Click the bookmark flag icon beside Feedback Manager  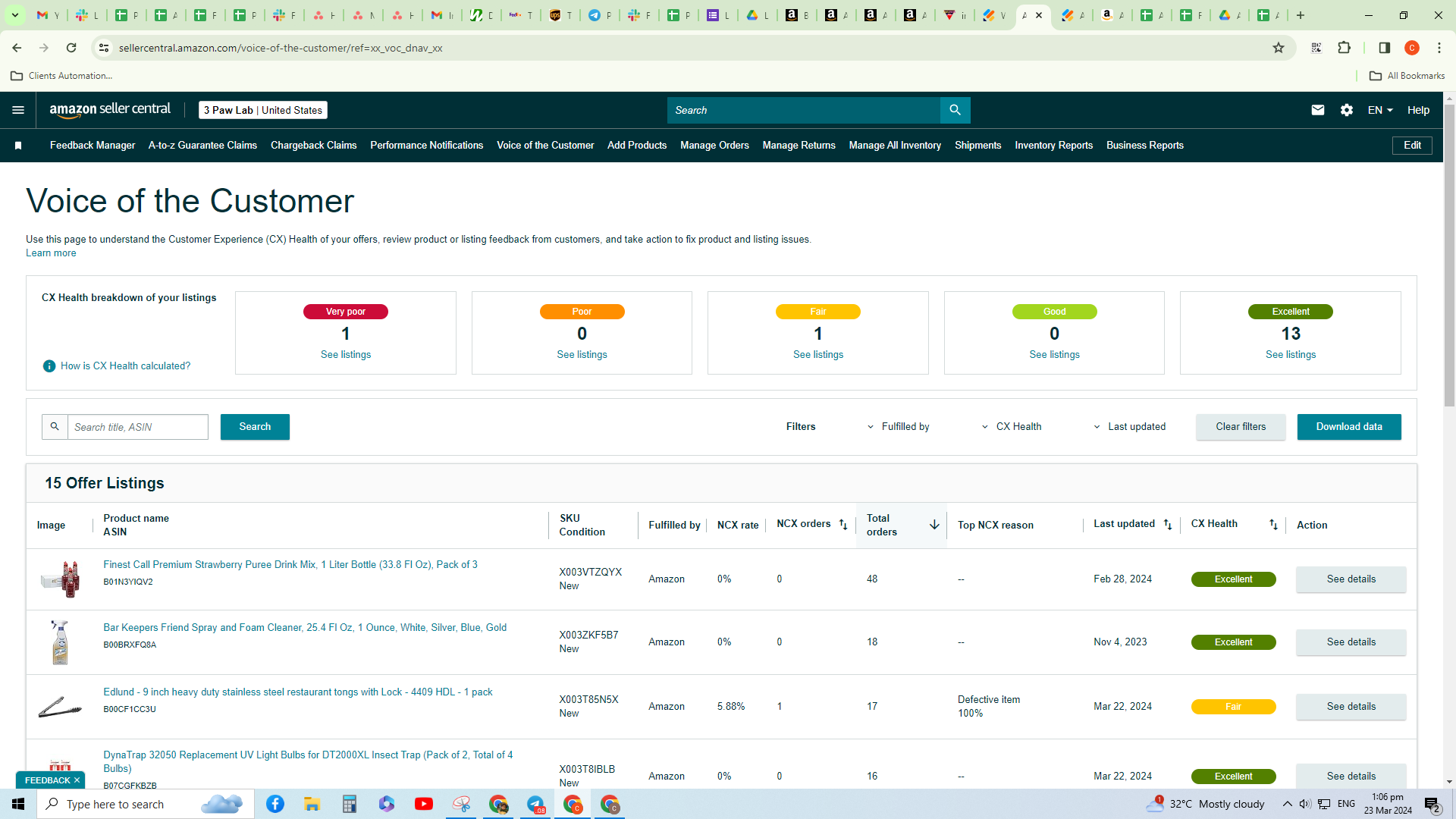(18, 146)
